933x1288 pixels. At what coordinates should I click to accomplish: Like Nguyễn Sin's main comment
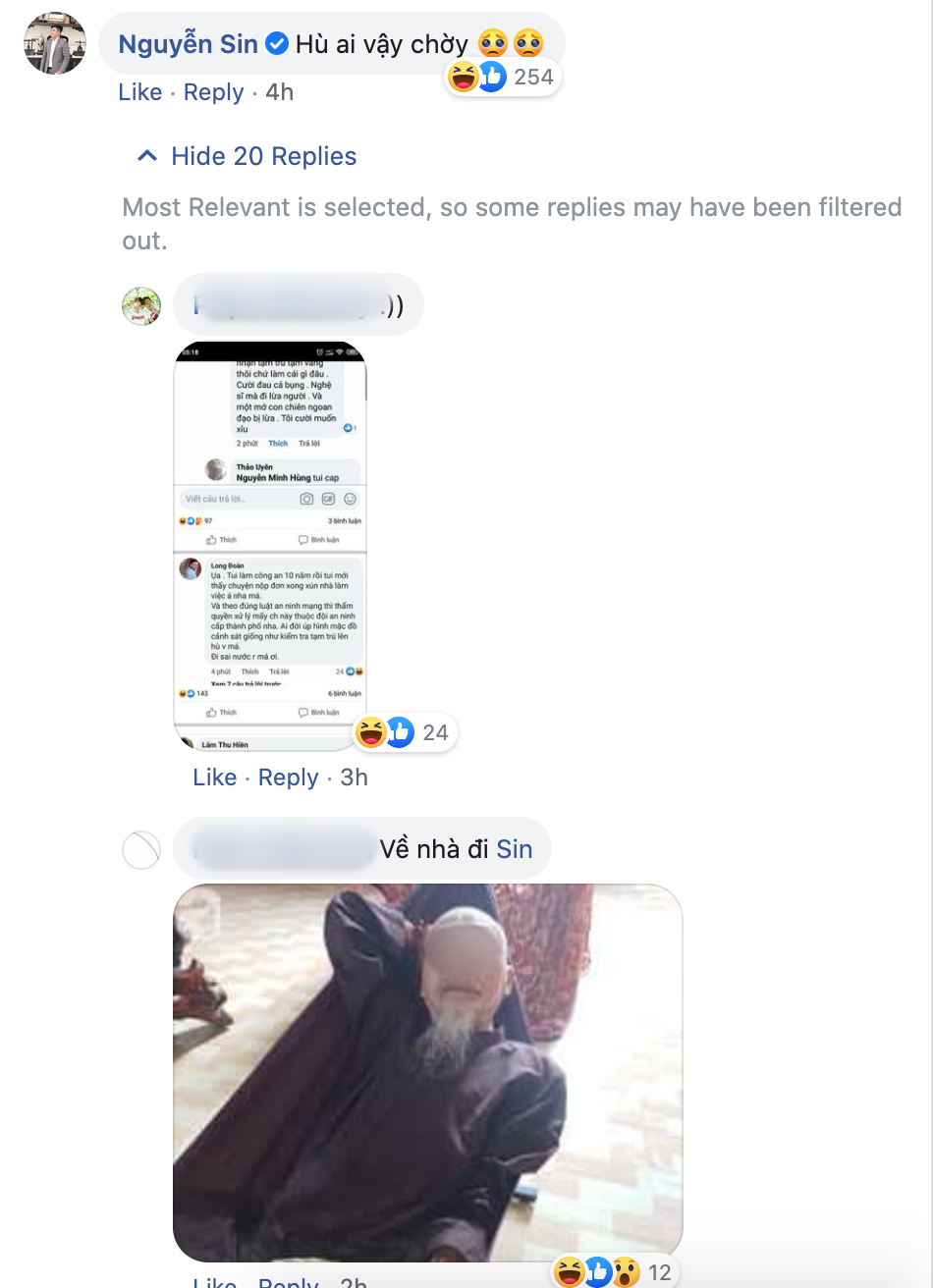pyautogui.click(x=140, y=92)
